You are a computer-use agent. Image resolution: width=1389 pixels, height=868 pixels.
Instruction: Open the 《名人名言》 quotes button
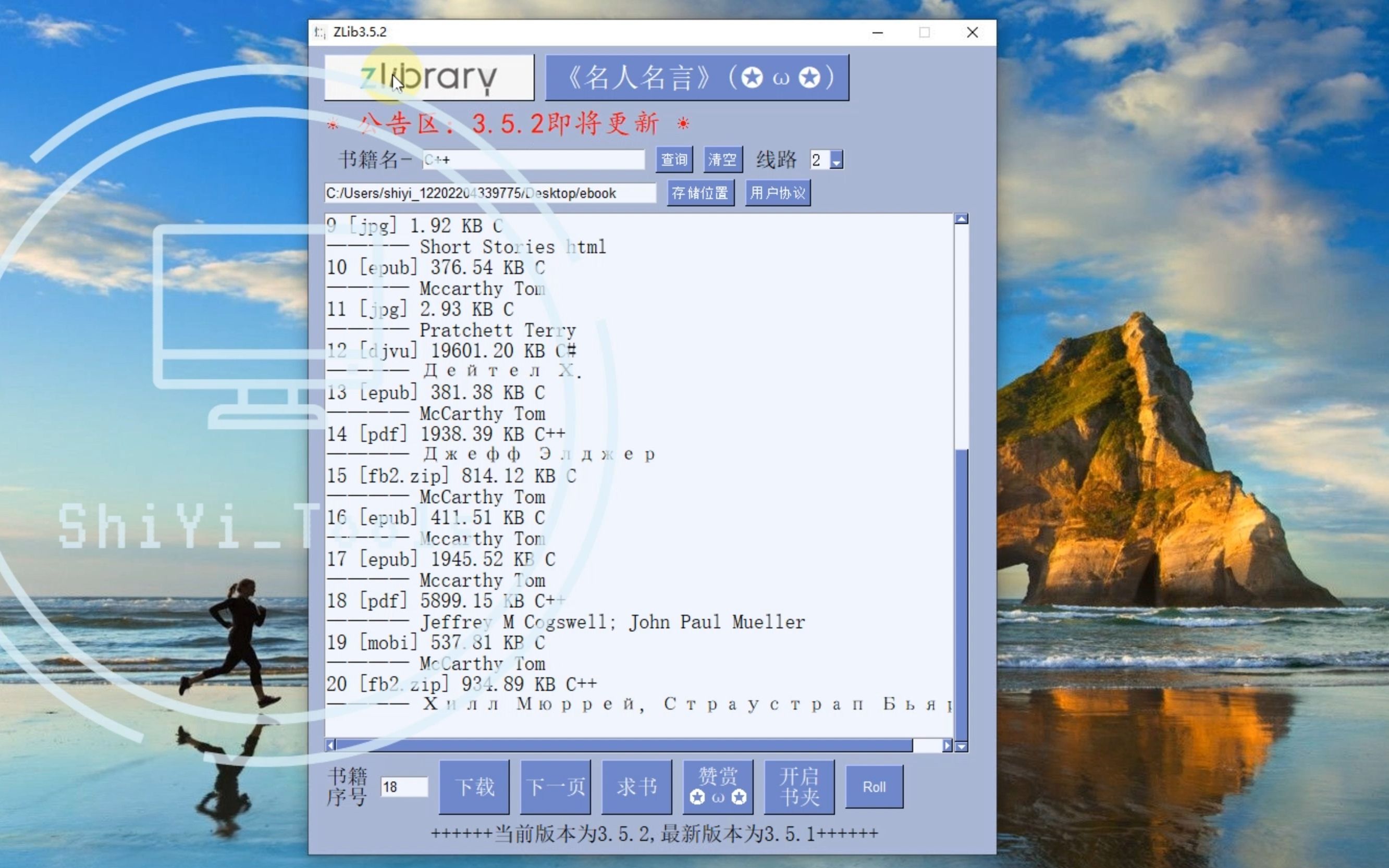(696, 78)
